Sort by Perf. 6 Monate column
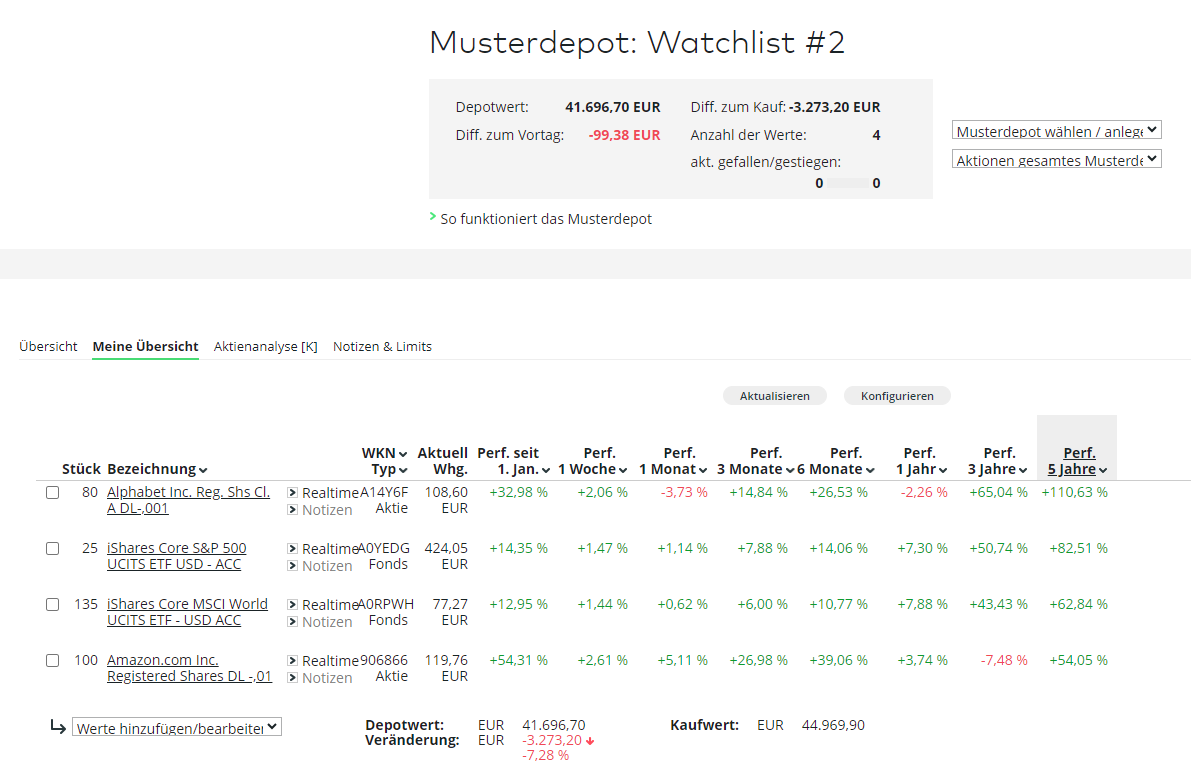 pyautogui.click(x=836, y=461)
